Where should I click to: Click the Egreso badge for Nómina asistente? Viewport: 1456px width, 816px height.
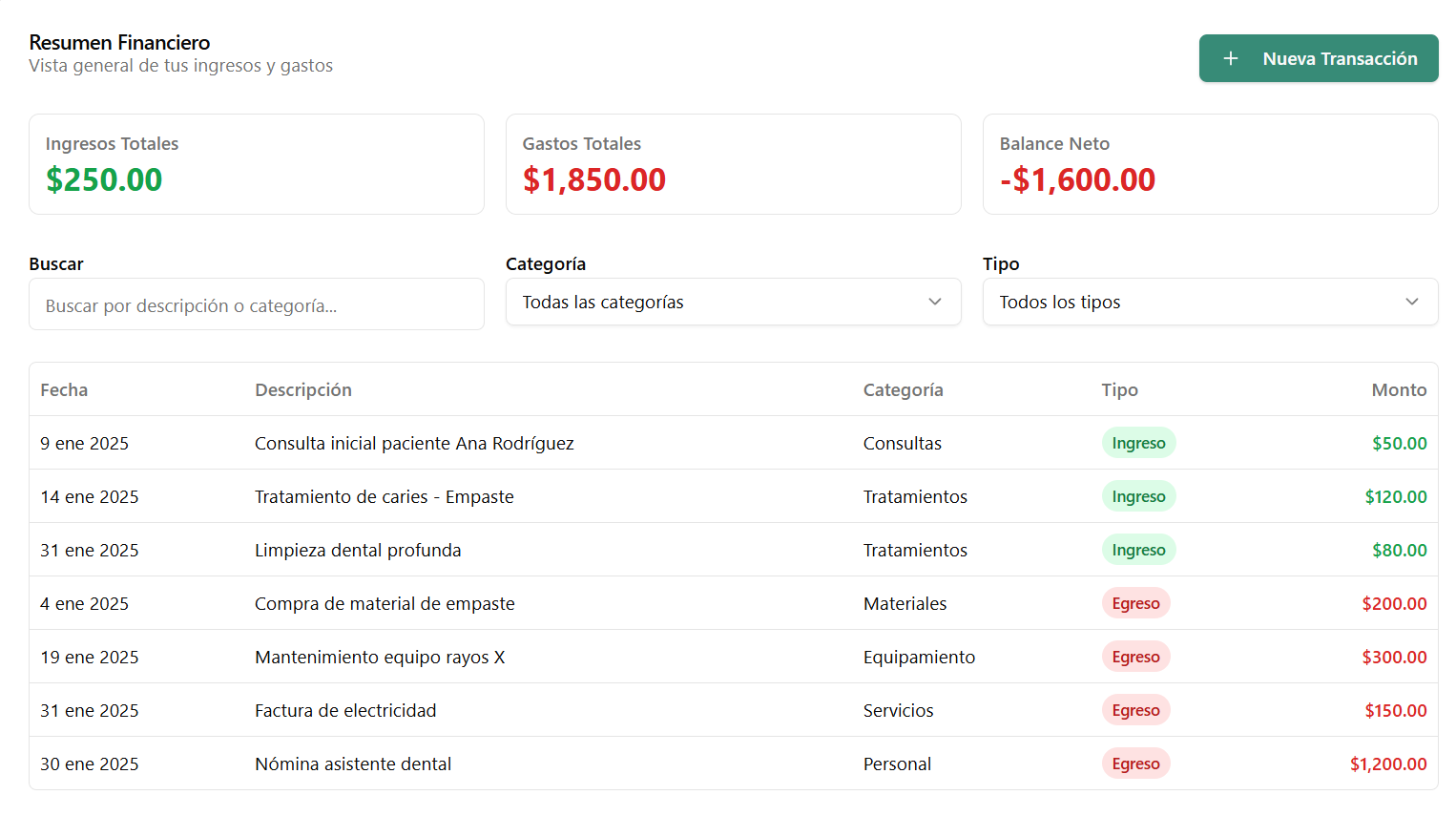(x=1135, y=764)
